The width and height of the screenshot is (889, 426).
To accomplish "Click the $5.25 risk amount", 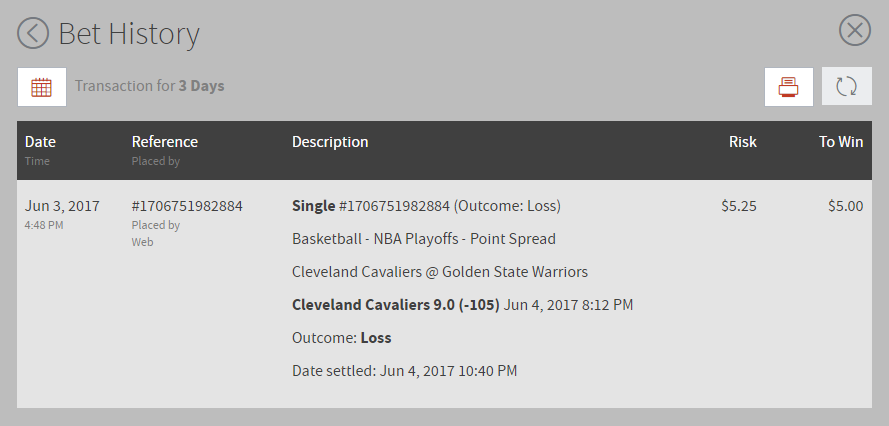I will (x=739, y=206).
